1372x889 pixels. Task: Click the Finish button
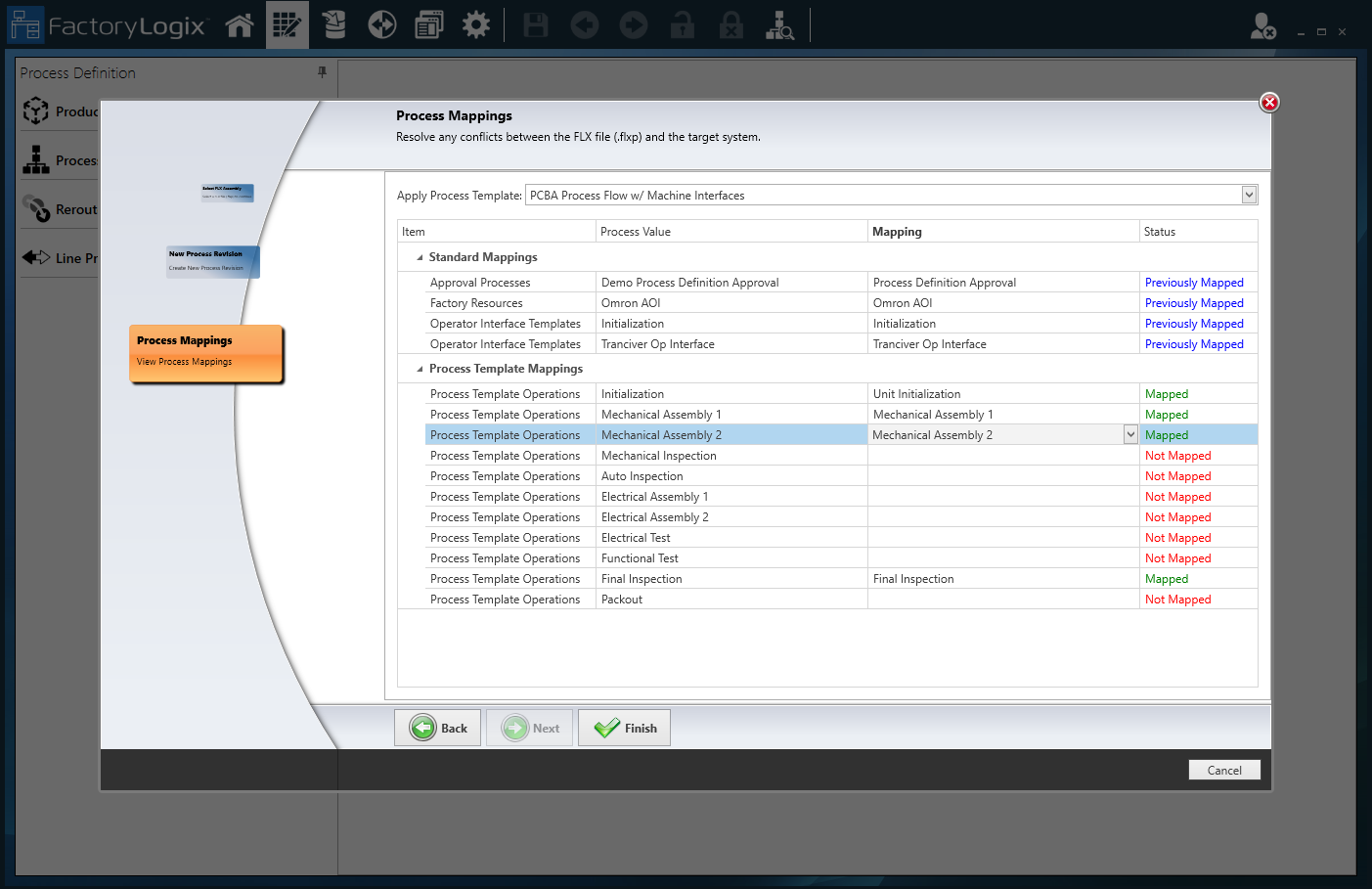(x=624, y=728)
